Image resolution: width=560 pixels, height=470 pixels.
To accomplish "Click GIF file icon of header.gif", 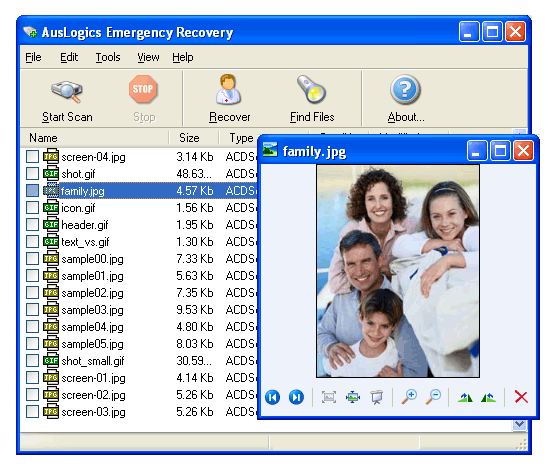I will (51, 225).
